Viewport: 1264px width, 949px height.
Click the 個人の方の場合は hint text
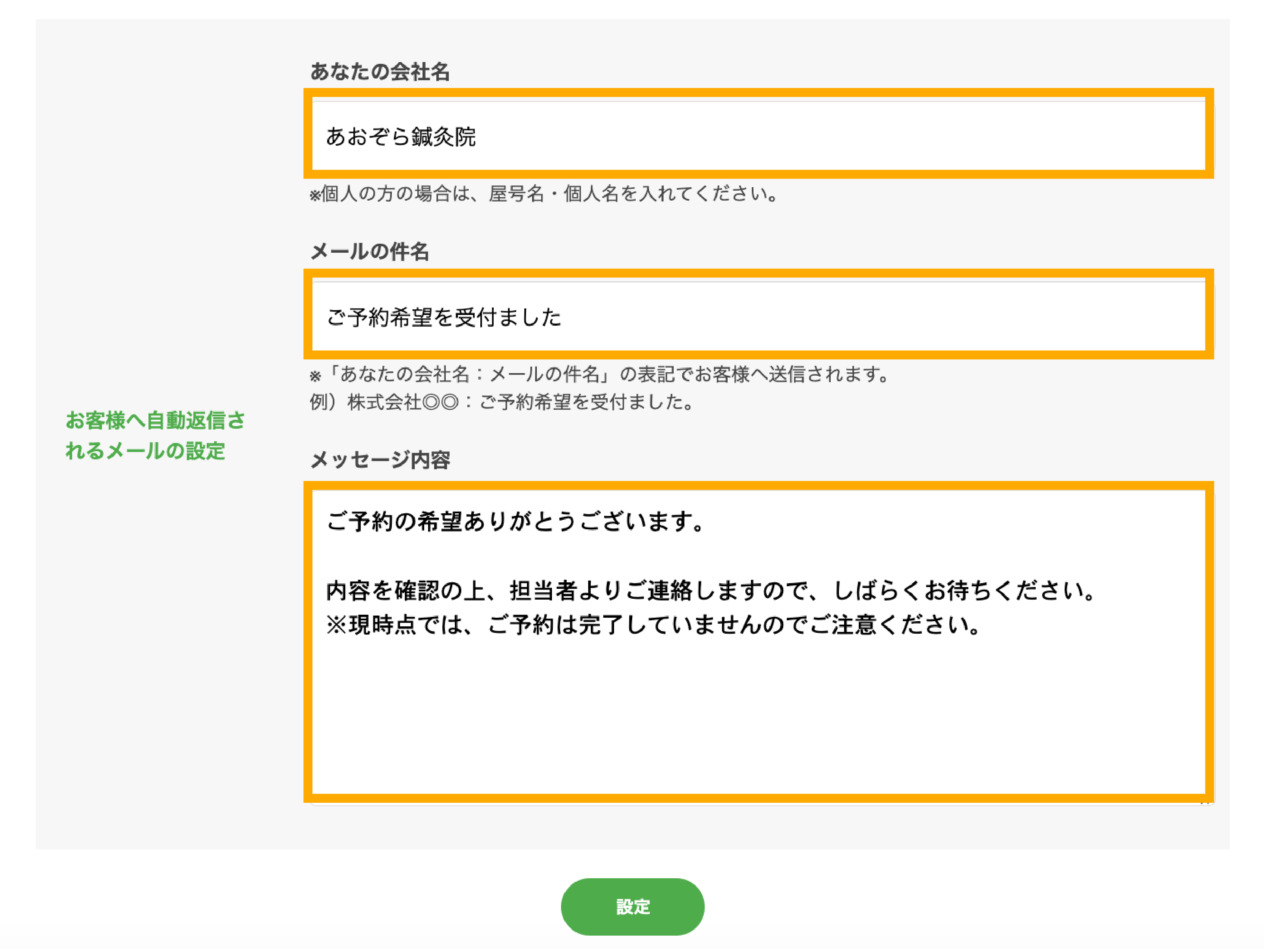coord(544,194)
